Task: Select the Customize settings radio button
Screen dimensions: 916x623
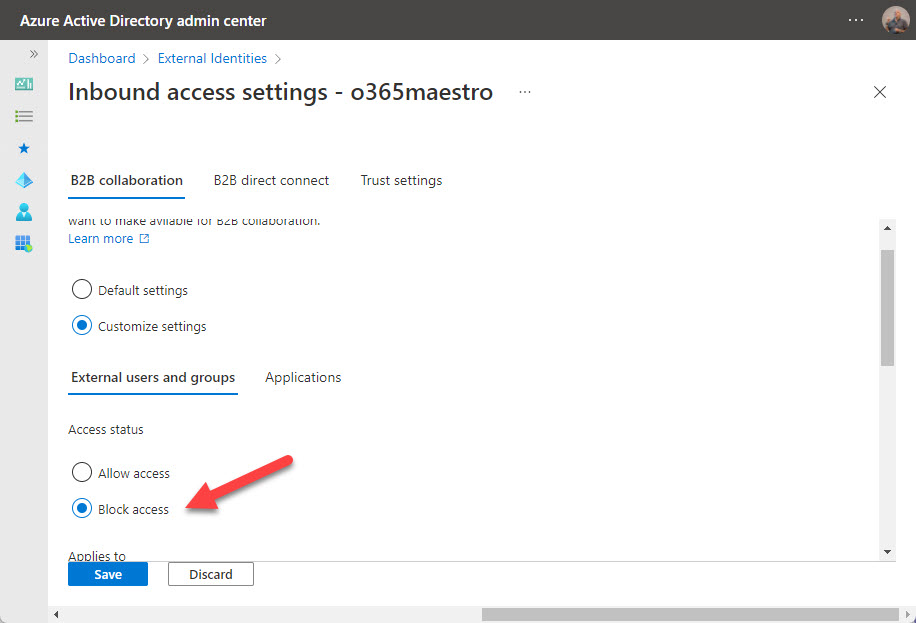Action: (x=82, y=326)
